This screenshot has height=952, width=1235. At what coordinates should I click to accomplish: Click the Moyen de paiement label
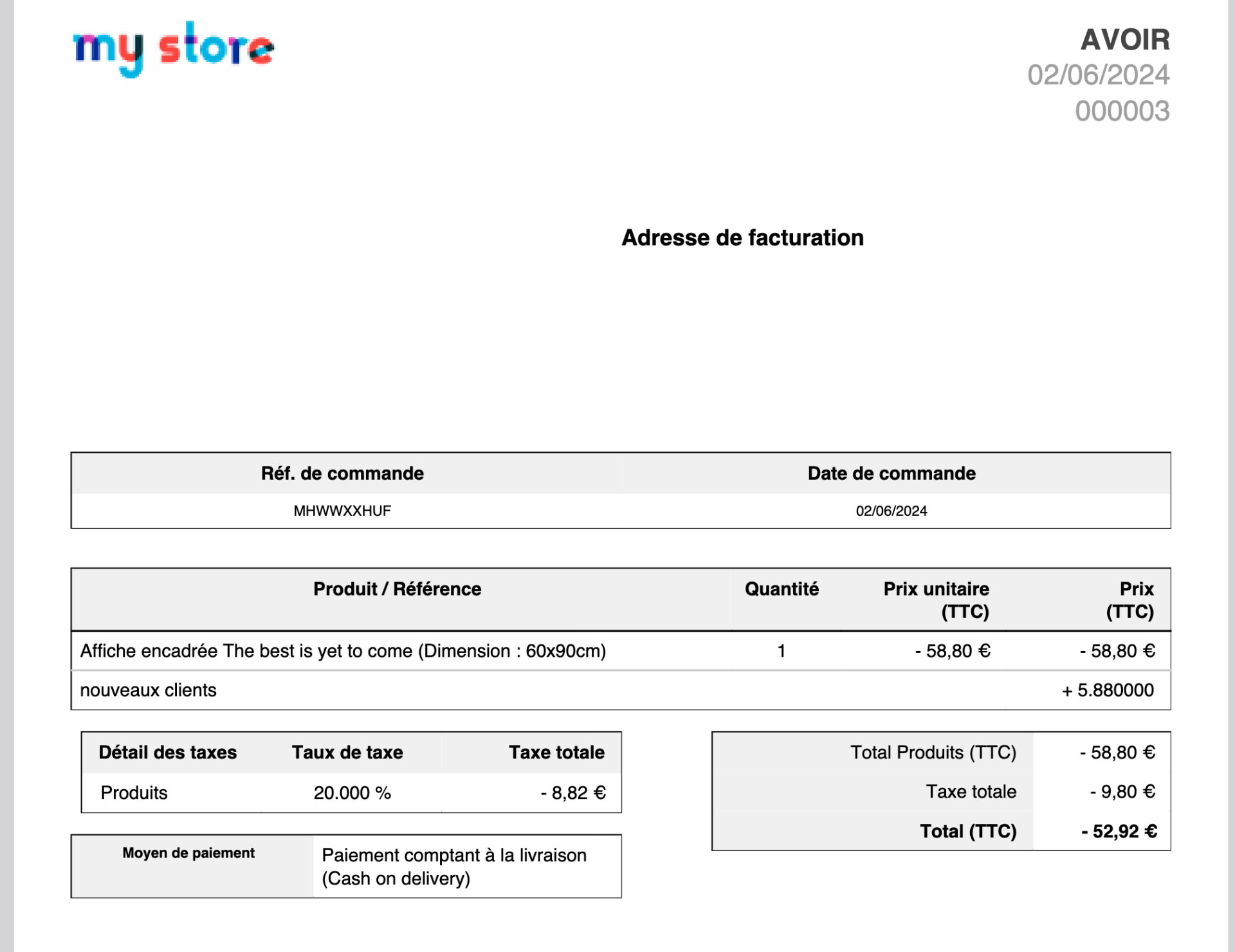point(188,853)
